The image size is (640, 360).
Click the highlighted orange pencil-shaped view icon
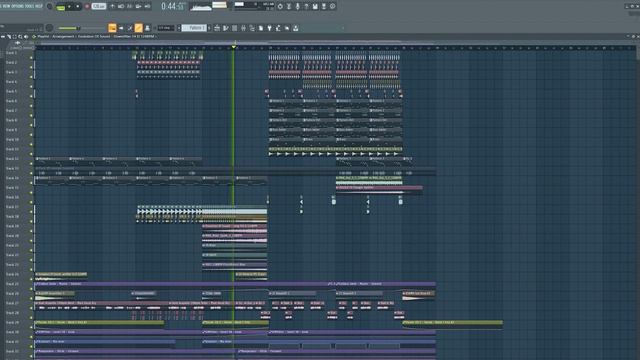[x=138, y=28]
